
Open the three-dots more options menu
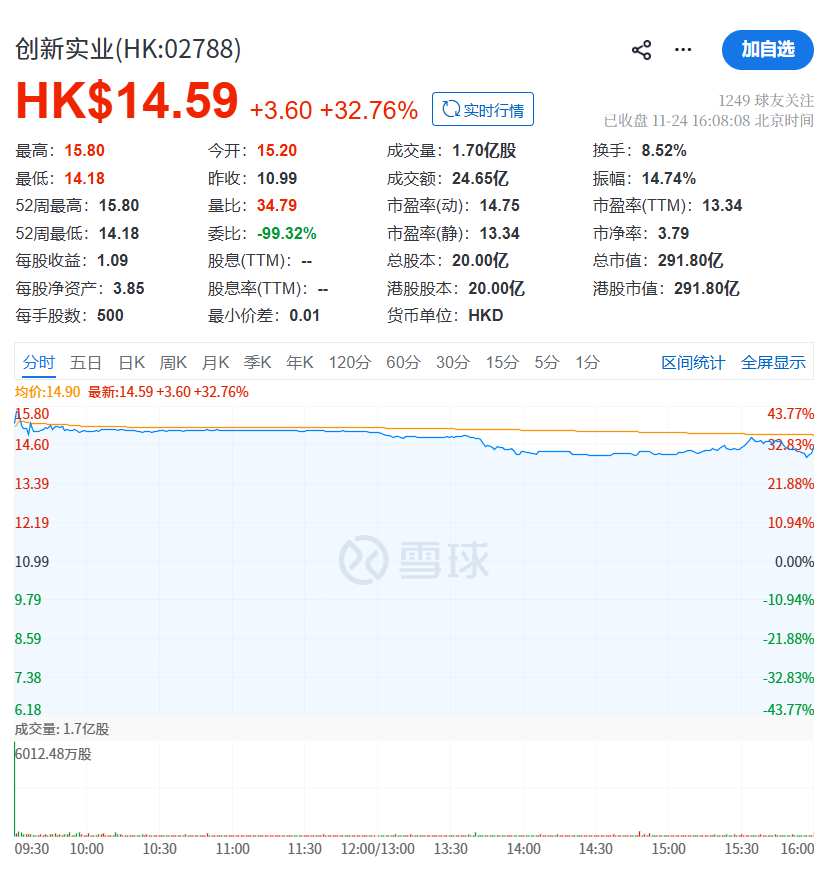click(683, 50)
